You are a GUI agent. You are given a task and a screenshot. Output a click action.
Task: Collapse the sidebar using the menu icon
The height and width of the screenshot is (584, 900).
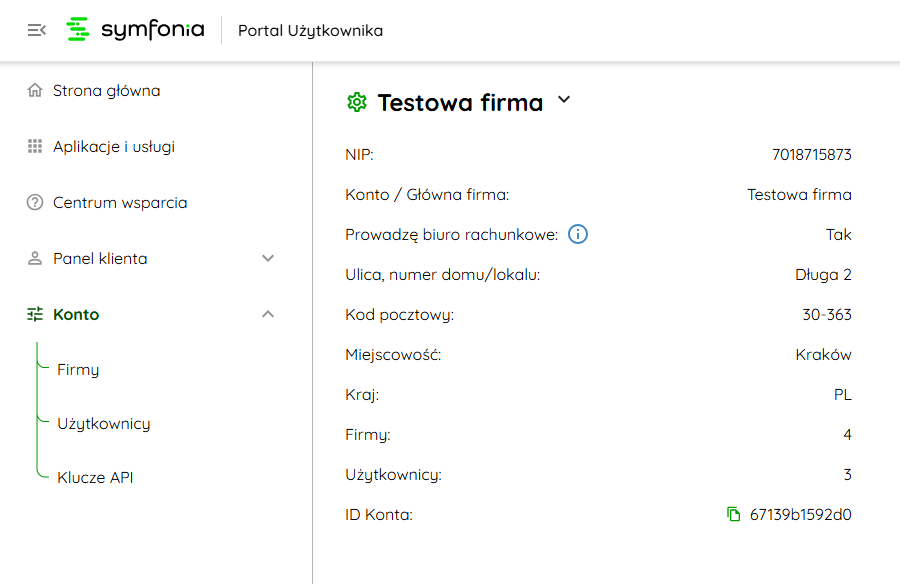pyautogui.click(x=36, y=30)
